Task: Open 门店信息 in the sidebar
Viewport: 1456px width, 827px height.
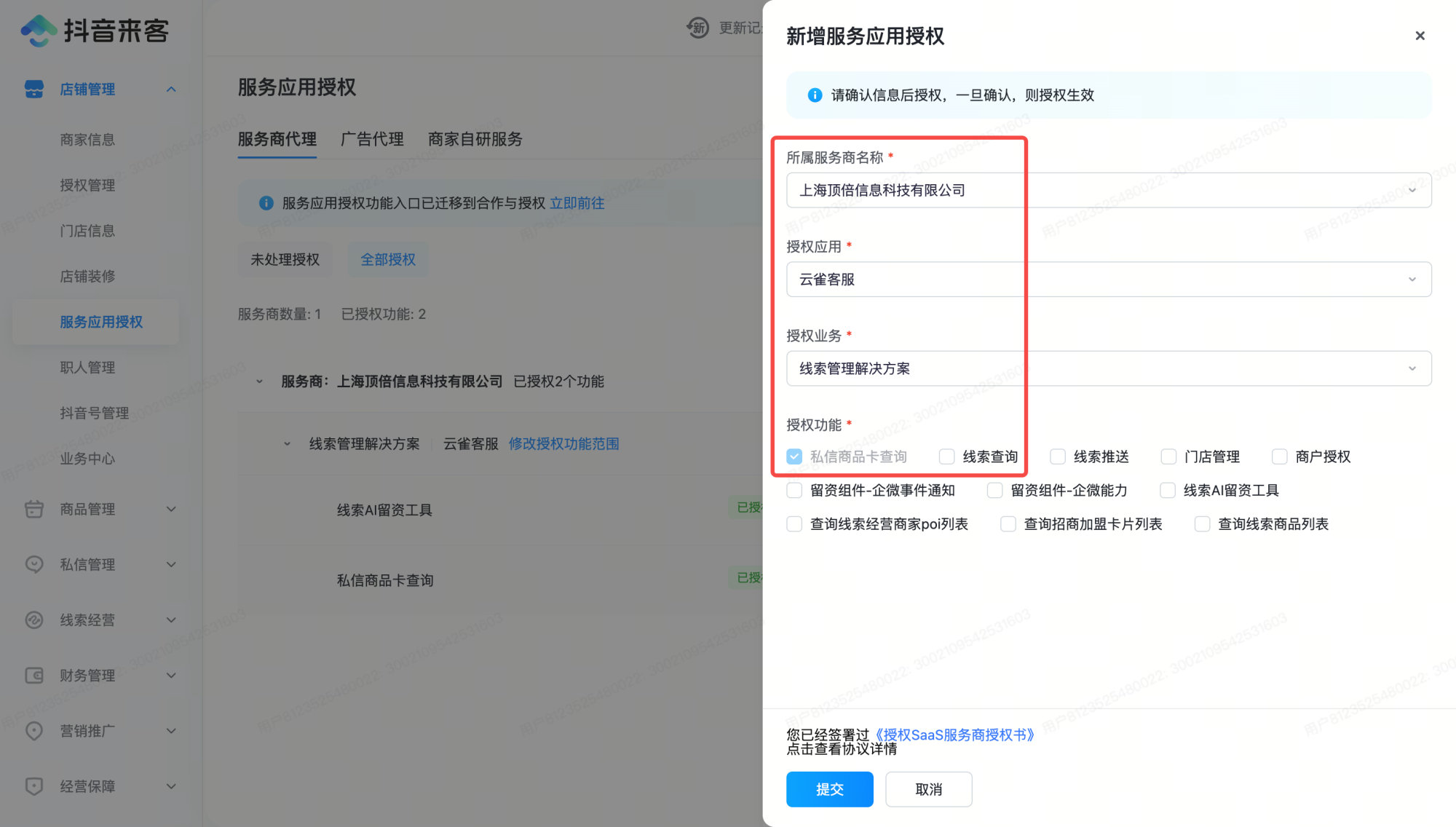Action: (x=87, y=231)
